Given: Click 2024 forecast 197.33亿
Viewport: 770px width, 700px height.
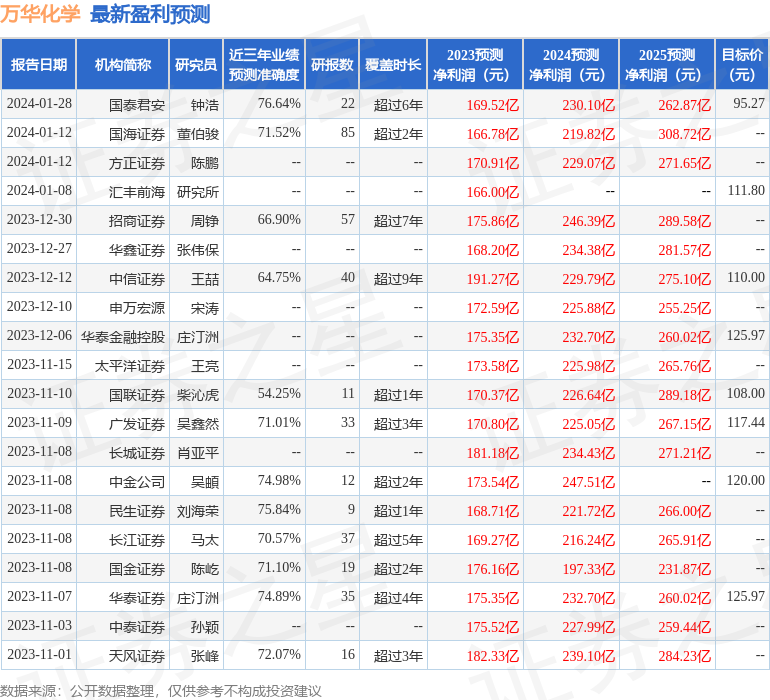Looking at the screenshot, I should (x=588, y=568).
